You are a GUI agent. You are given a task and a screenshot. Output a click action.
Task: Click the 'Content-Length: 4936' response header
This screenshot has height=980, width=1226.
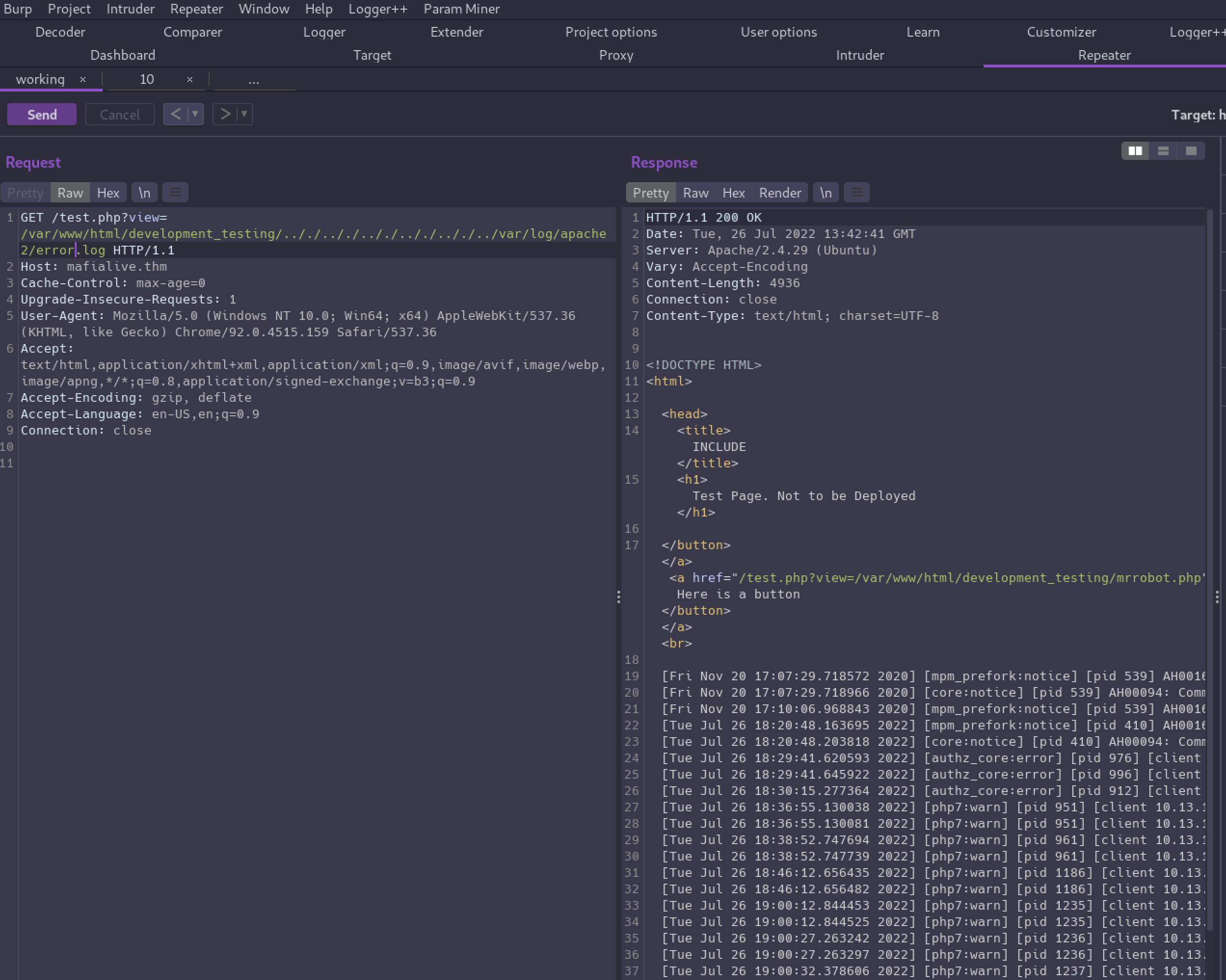(x=723, y=283)
